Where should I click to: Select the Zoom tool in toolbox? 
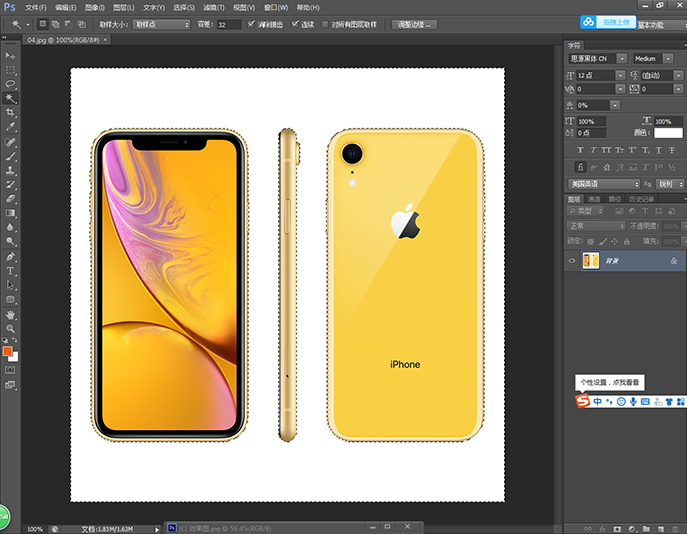pos(10,329)
